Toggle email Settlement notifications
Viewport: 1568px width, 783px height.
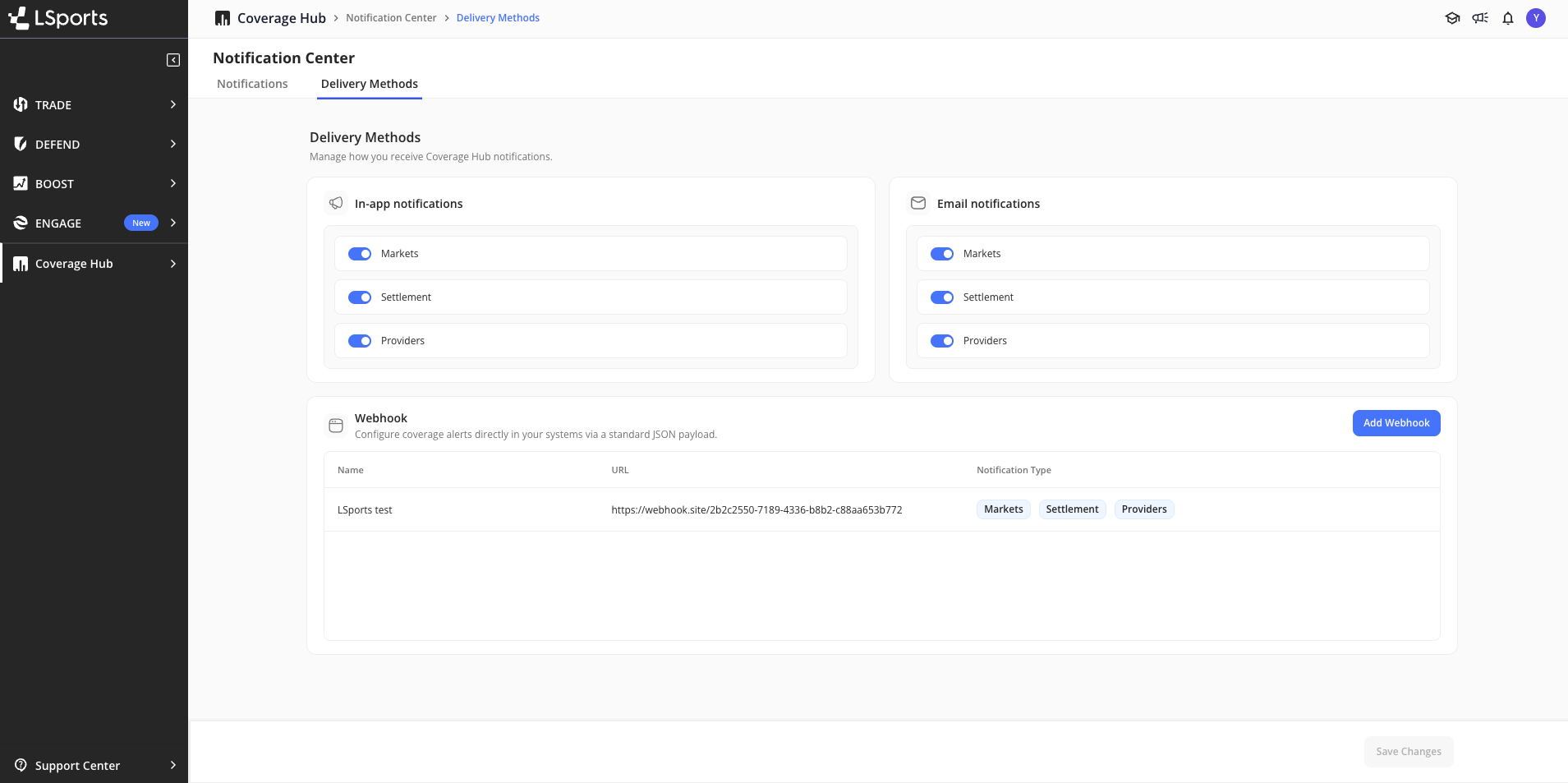click(942, 297)
